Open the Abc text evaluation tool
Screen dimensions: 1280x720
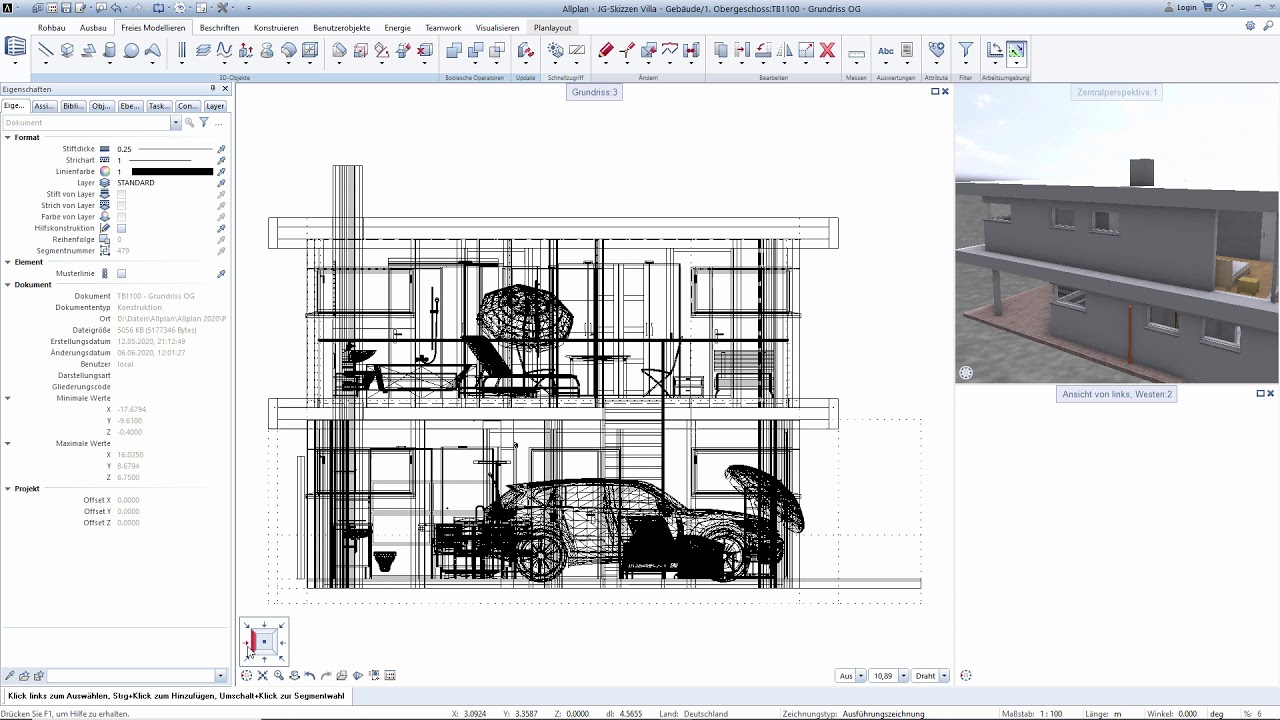(x=886, y=50)
